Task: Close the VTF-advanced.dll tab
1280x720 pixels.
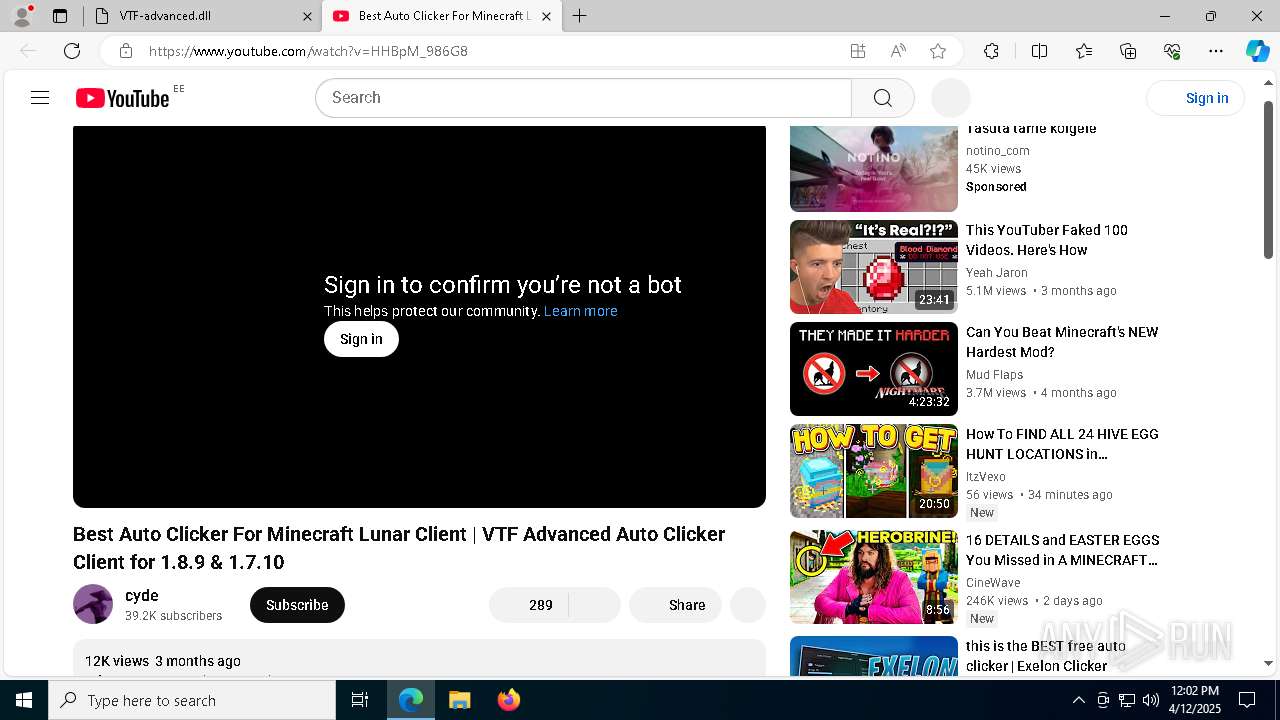Action: coord(308,16)
